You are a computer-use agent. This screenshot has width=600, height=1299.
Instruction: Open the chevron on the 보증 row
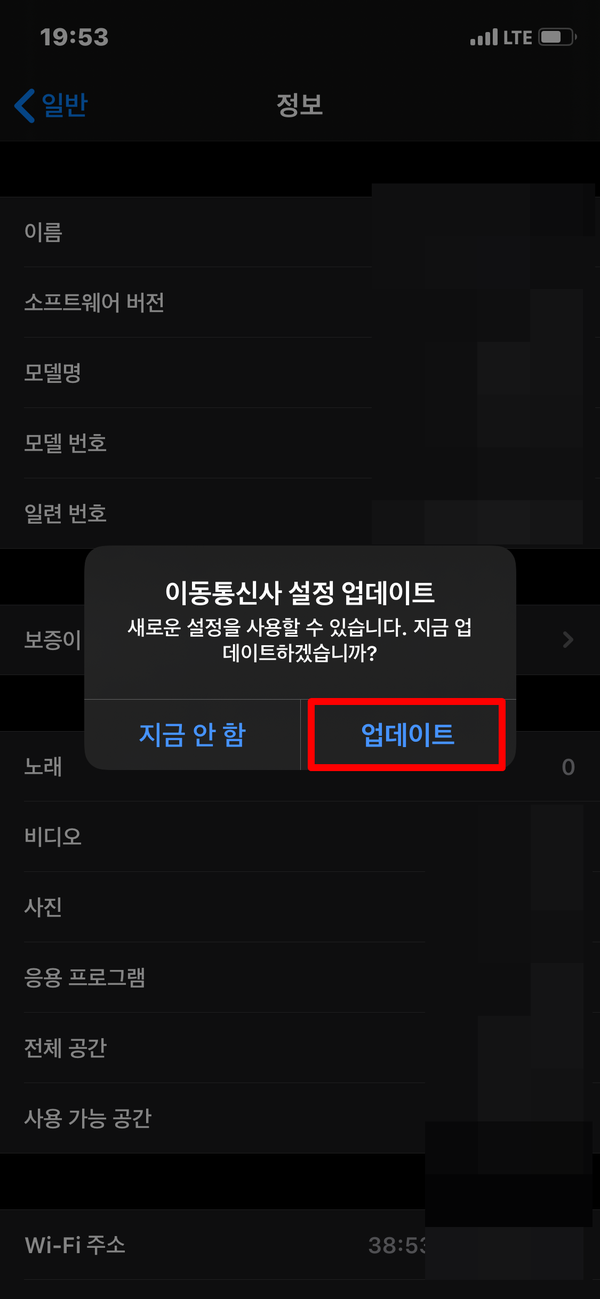568,639
